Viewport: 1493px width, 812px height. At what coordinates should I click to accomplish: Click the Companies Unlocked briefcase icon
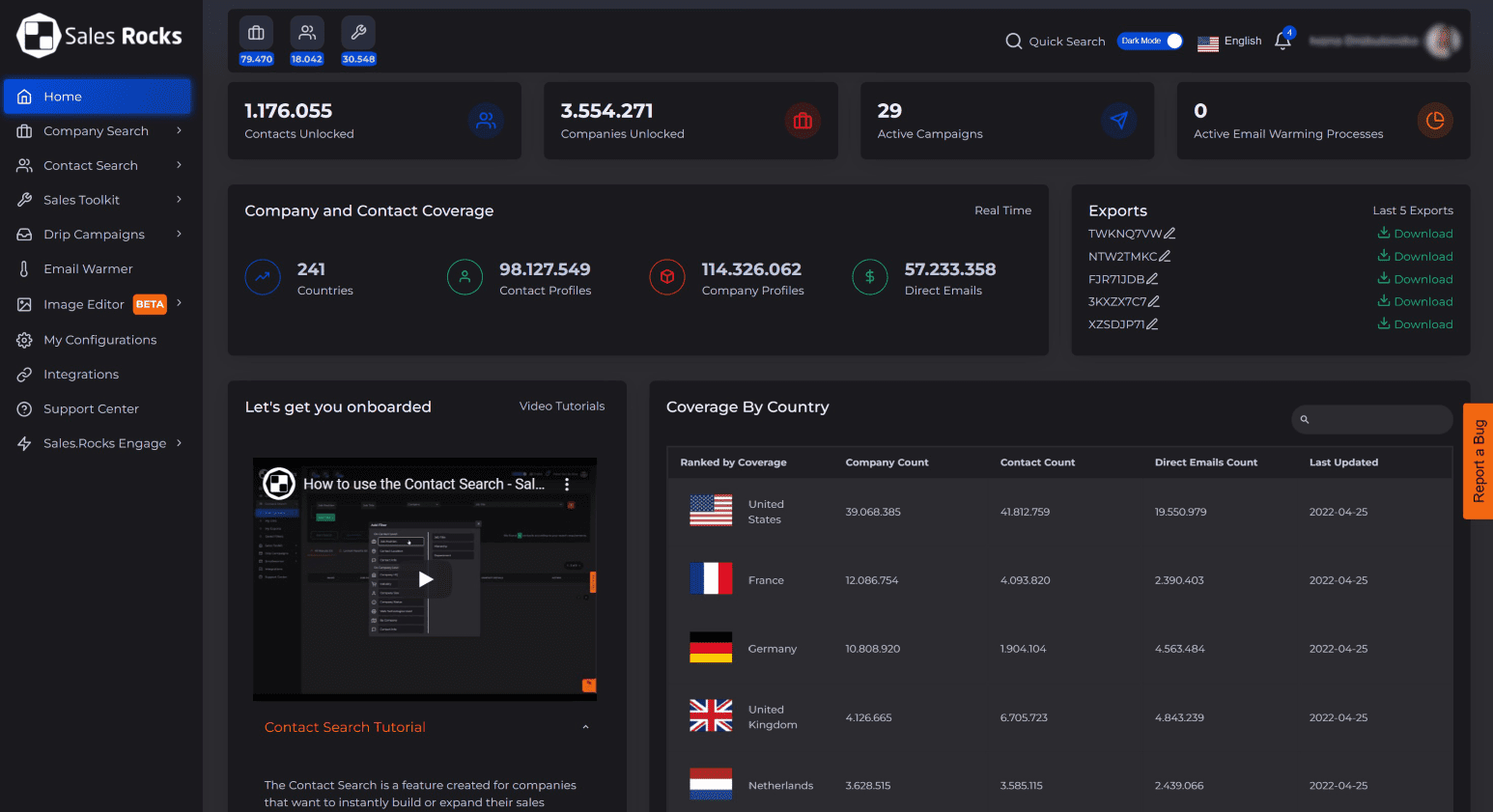click(803, 121)
